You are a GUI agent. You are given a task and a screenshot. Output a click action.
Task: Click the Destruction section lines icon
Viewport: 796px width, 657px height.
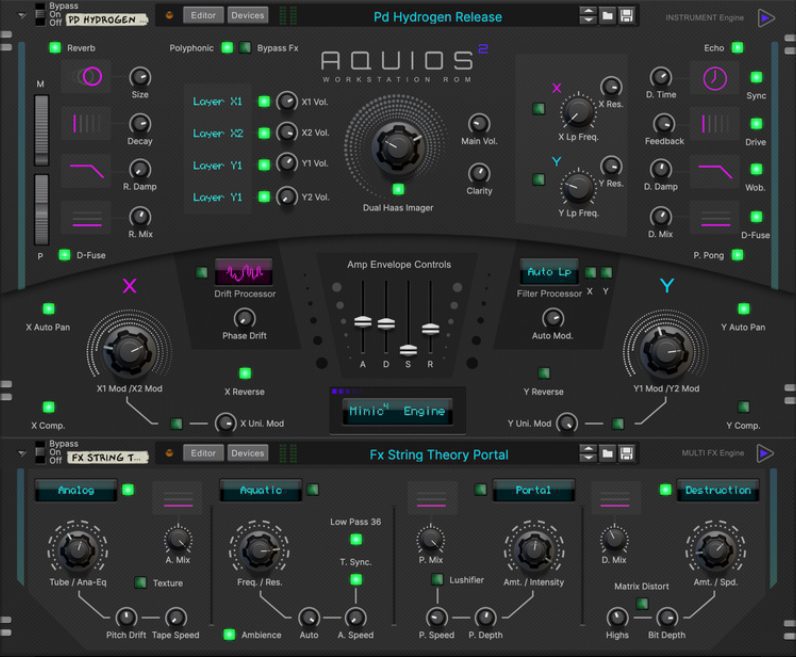coord(615,498)
